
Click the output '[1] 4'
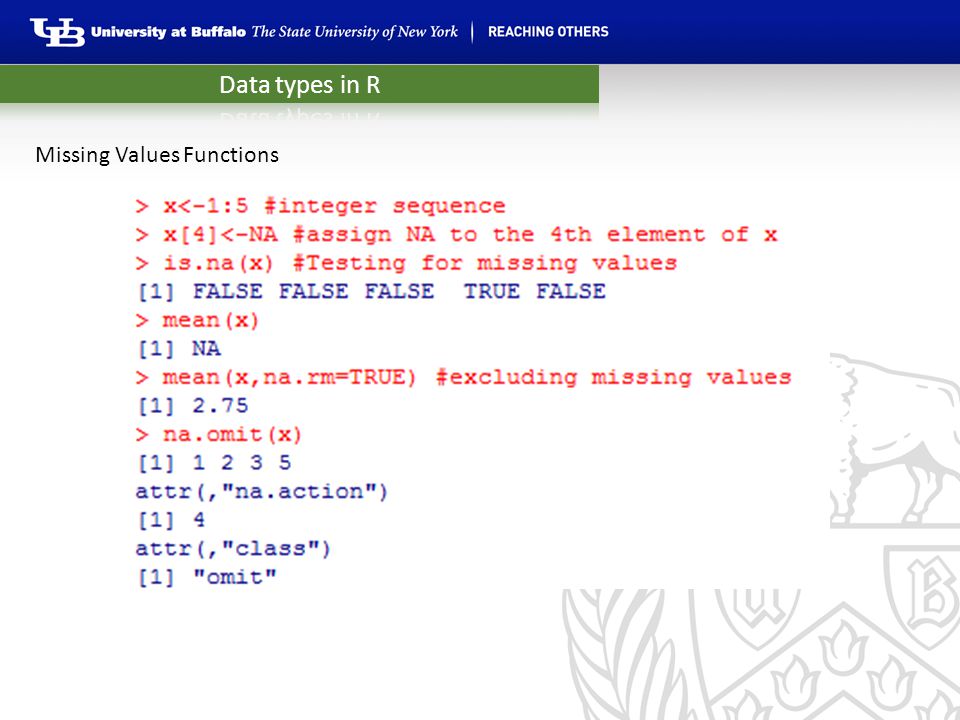point(171,520)
